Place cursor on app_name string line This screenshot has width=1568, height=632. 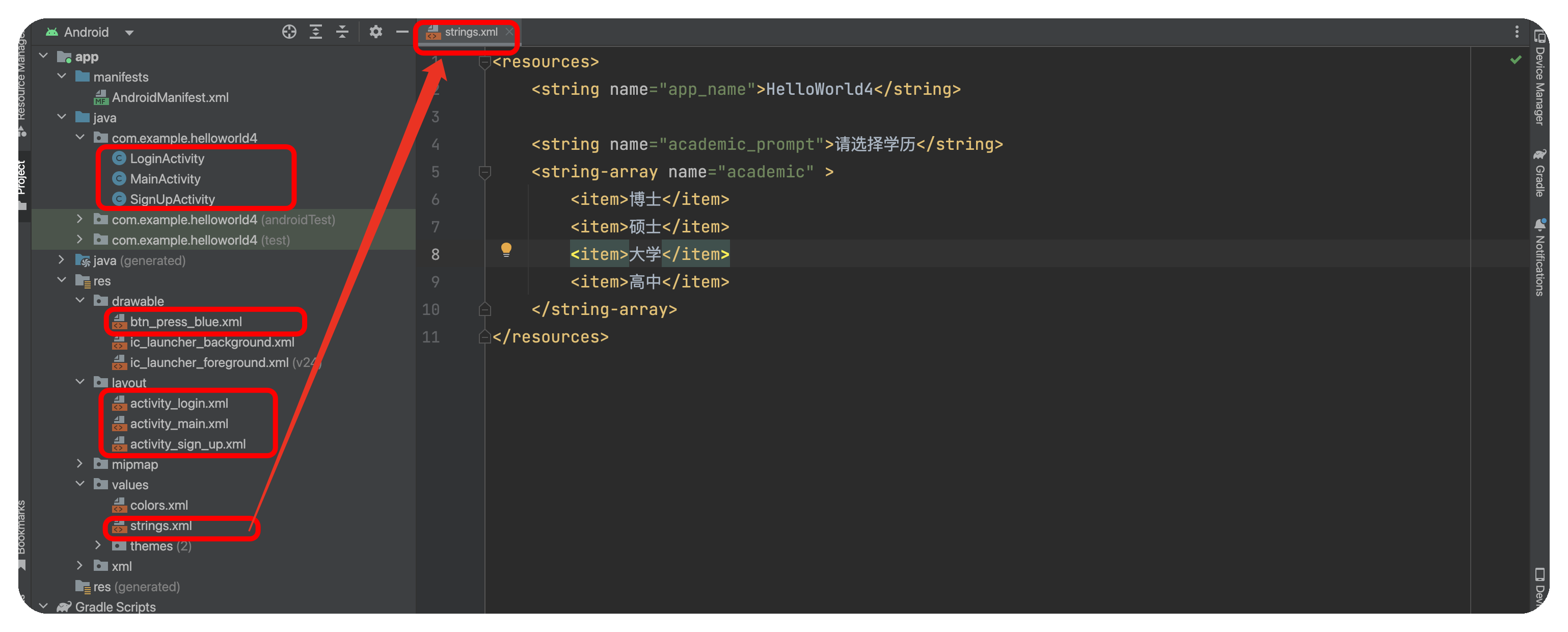[746, 90]
